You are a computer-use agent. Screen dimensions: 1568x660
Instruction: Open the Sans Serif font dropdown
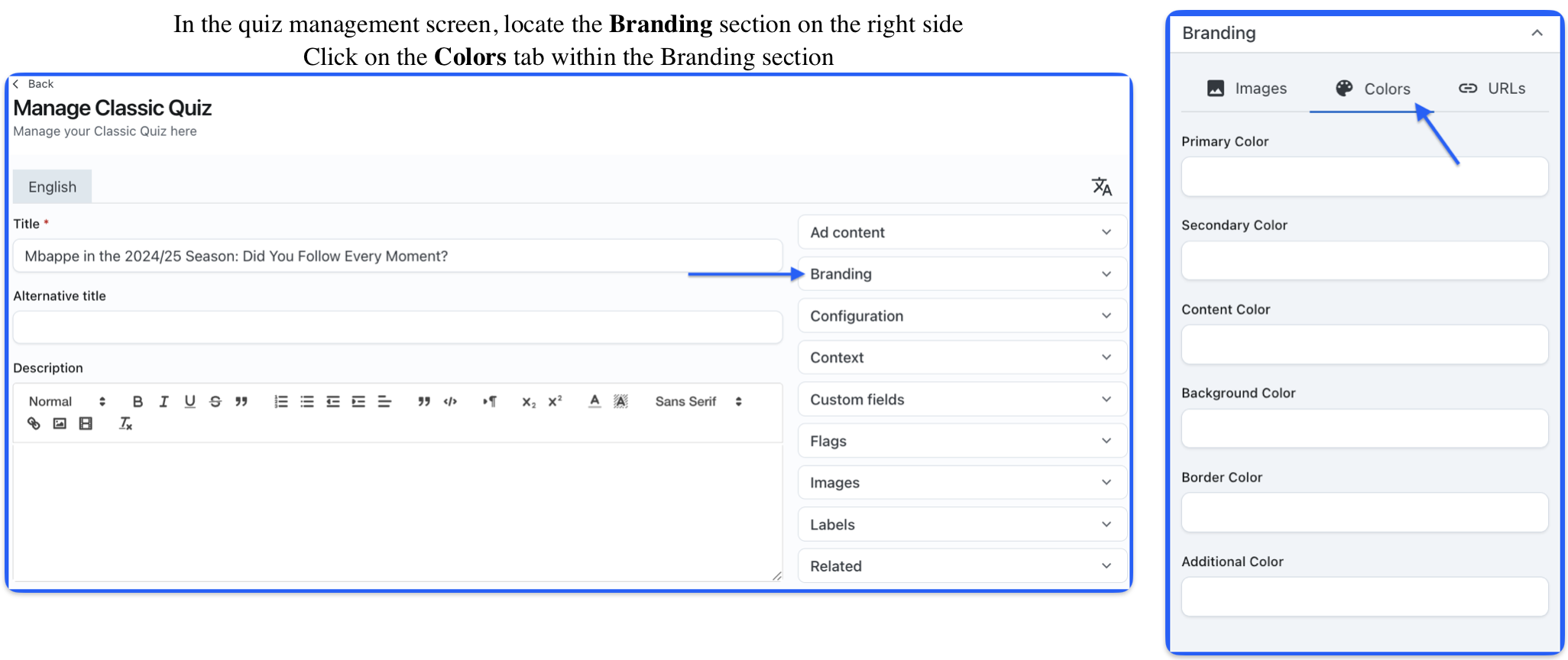click(x=698, y=402)
